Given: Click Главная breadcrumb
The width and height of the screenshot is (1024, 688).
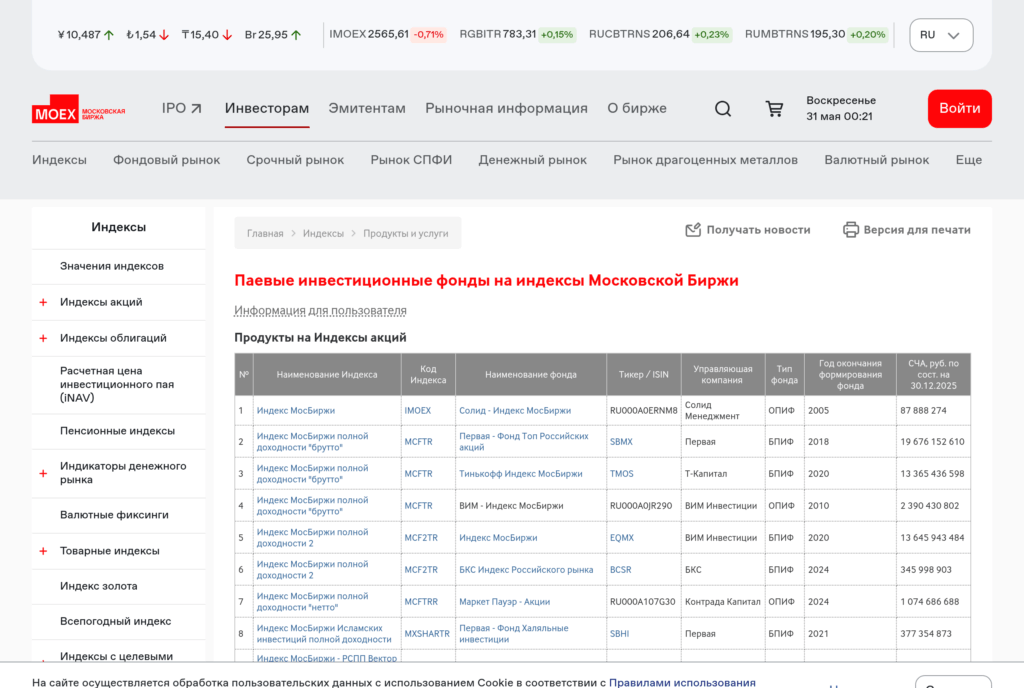Looking at the screenshot, I should point(265,234).
